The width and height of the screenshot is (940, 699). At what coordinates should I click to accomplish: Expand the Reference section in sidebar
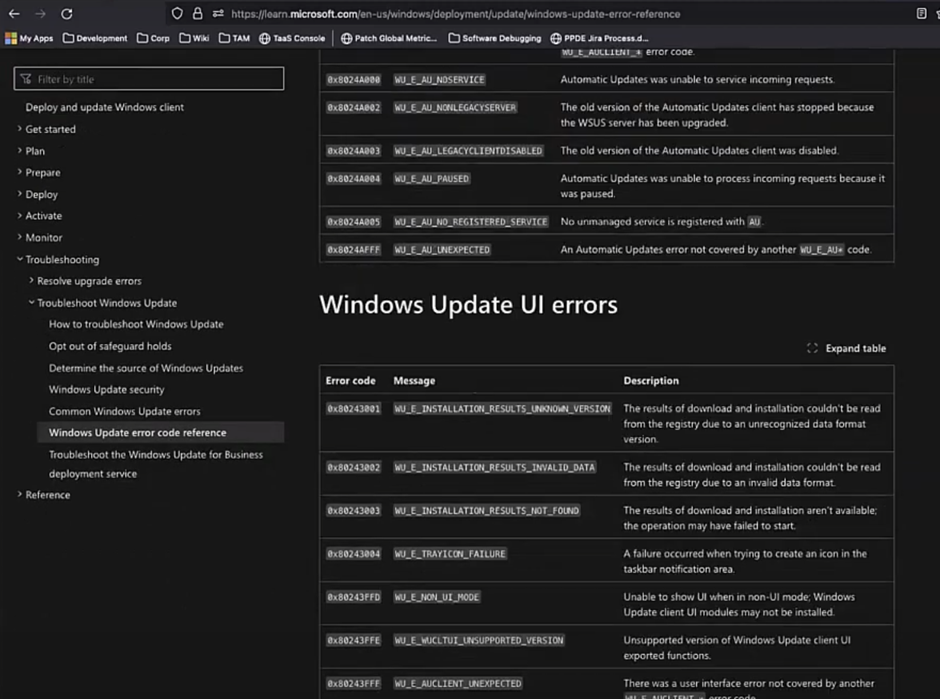(47, 495)
